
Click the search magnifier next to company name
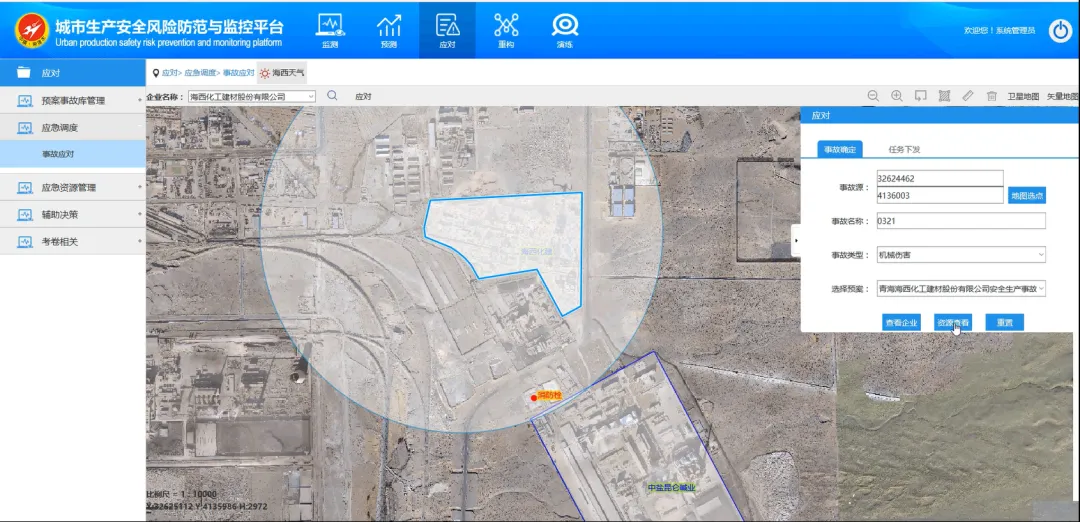332,96
